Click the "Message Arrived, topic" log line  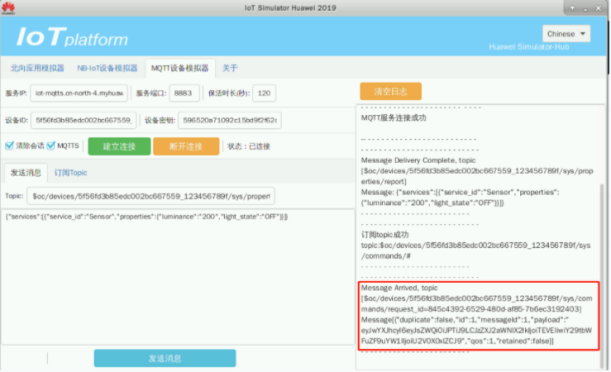tap(399, 288)
